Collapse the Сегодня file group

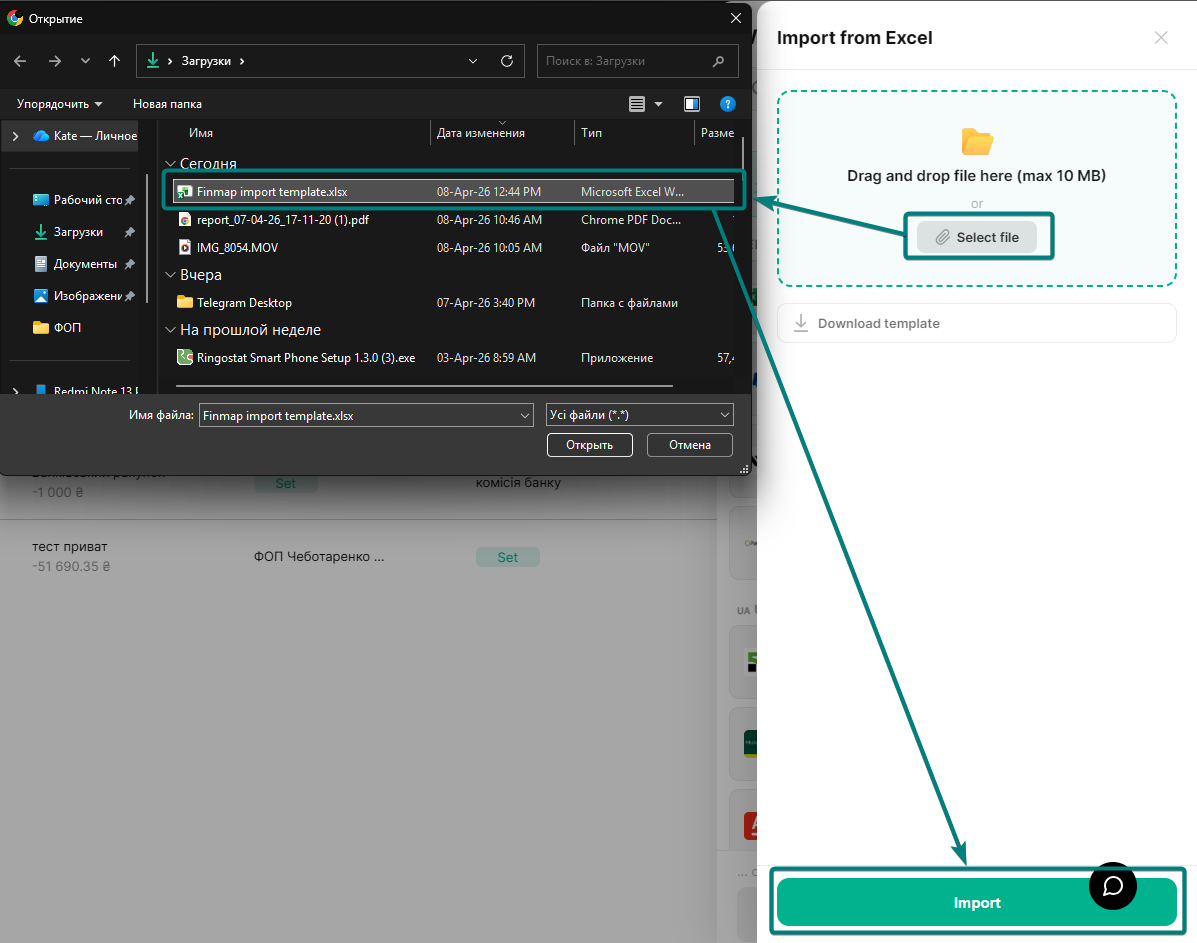pos(170,164)
